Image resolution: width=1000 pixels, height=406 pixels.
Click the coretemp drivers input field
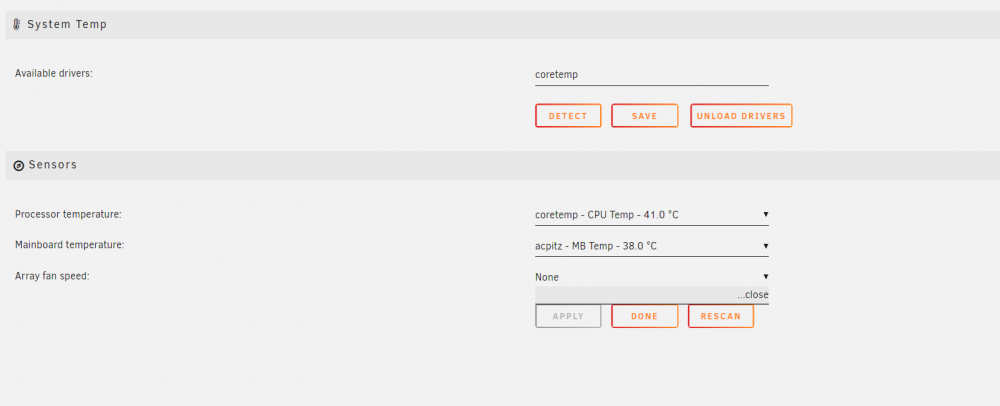pyautogui.click(x=652, y=75)
